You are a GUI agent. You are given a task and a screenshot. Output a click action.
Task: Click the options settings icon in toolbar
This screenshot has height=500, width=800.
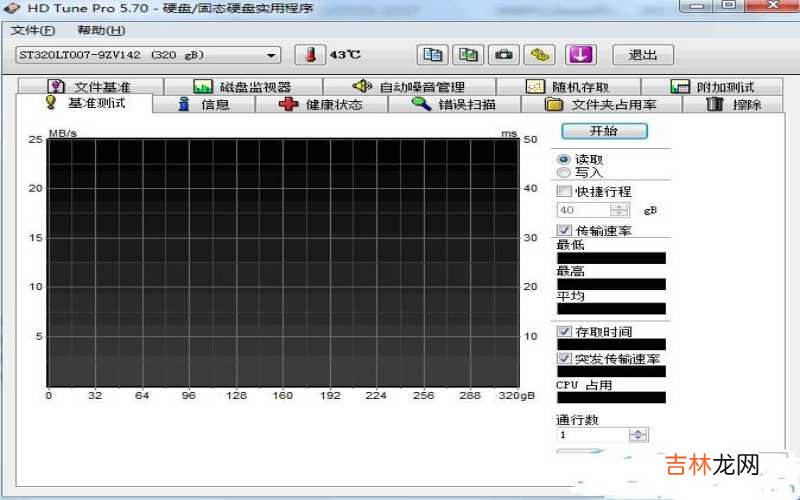pyautogui.click(x=541, y=55)
